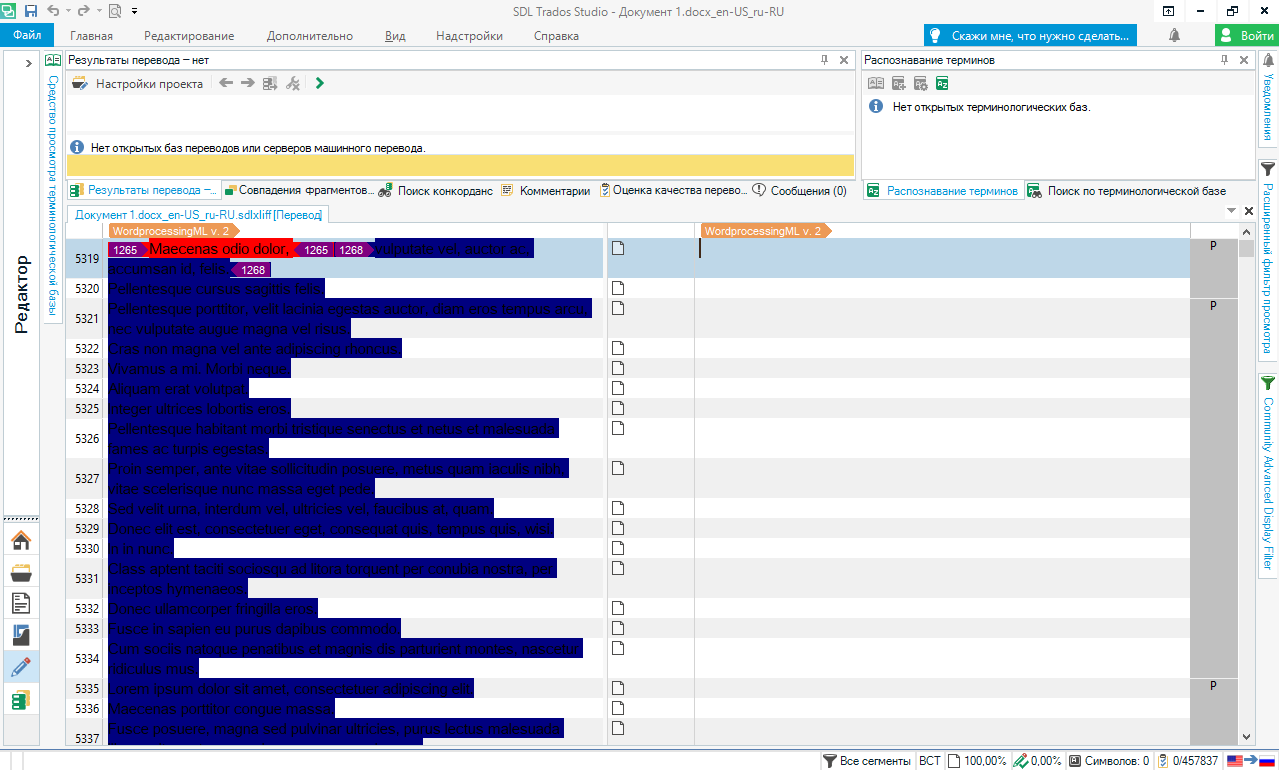Open the Files view icon in left sidebar
Image resolution: width=1279 pixels, height=770 pixels.
(21, 603)
